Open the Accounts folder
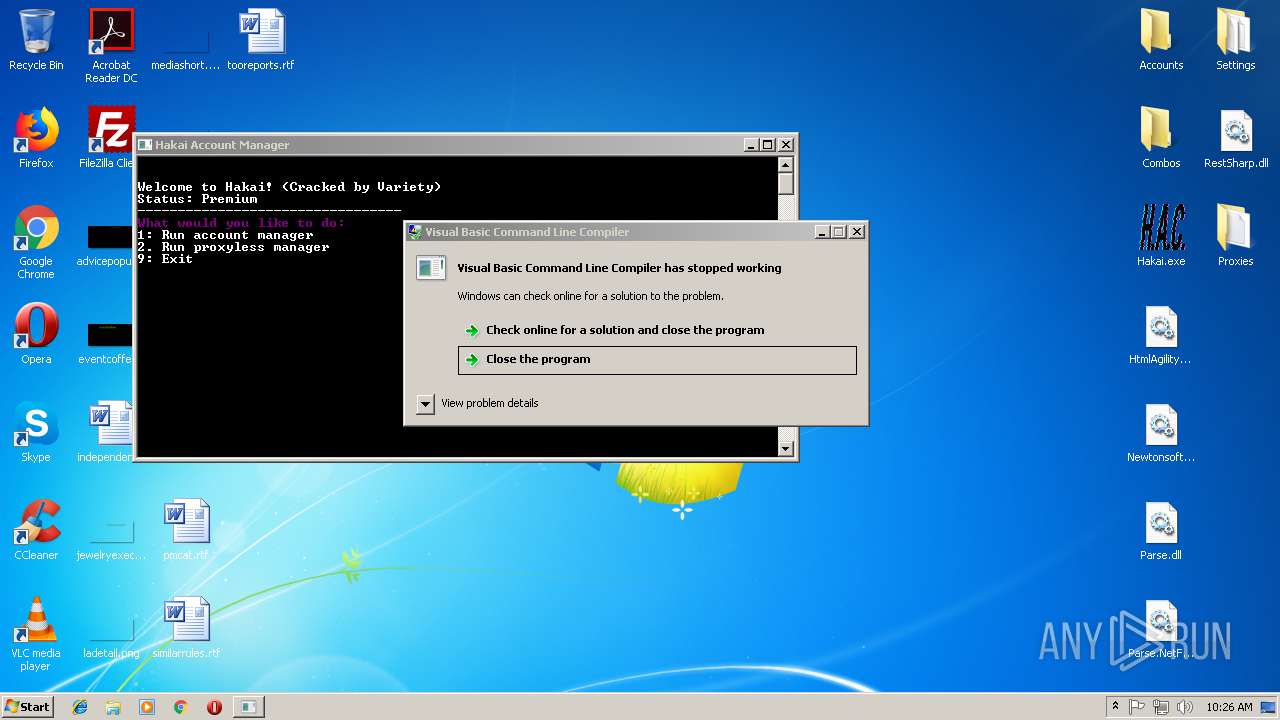The width and height of the screenshot is (1280, 720). (x=1161, y=40)
